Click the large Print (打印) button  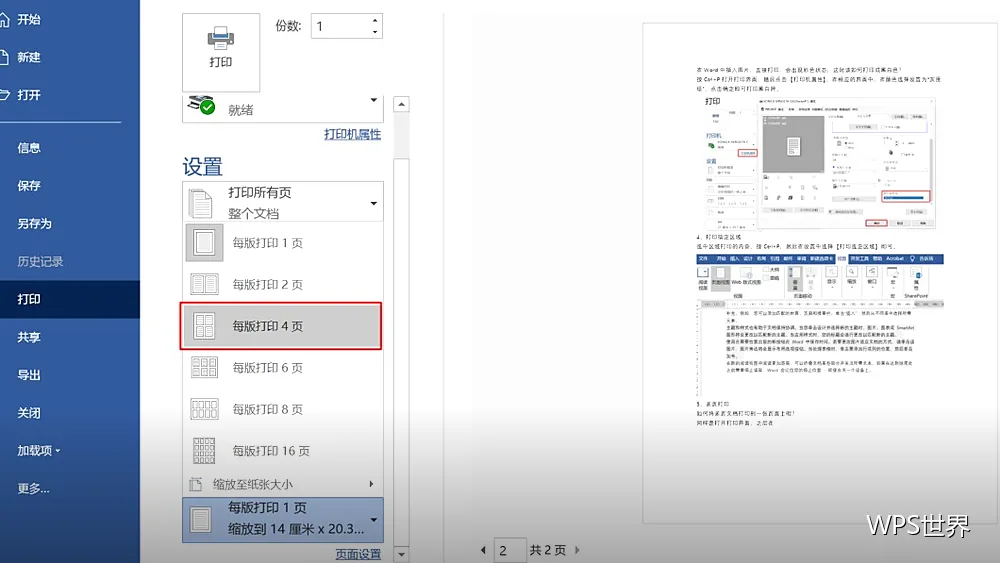pos(221,52)
